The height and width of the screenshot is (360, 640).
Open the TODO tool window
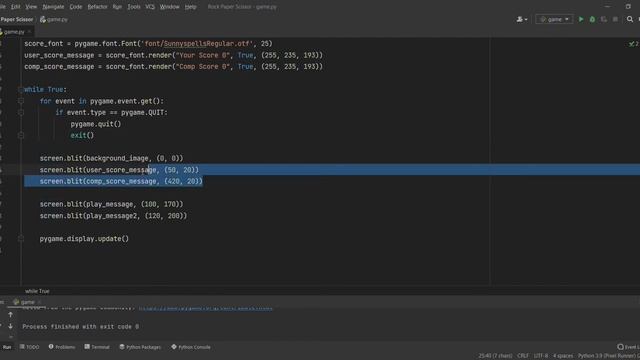tap(29, 347)
